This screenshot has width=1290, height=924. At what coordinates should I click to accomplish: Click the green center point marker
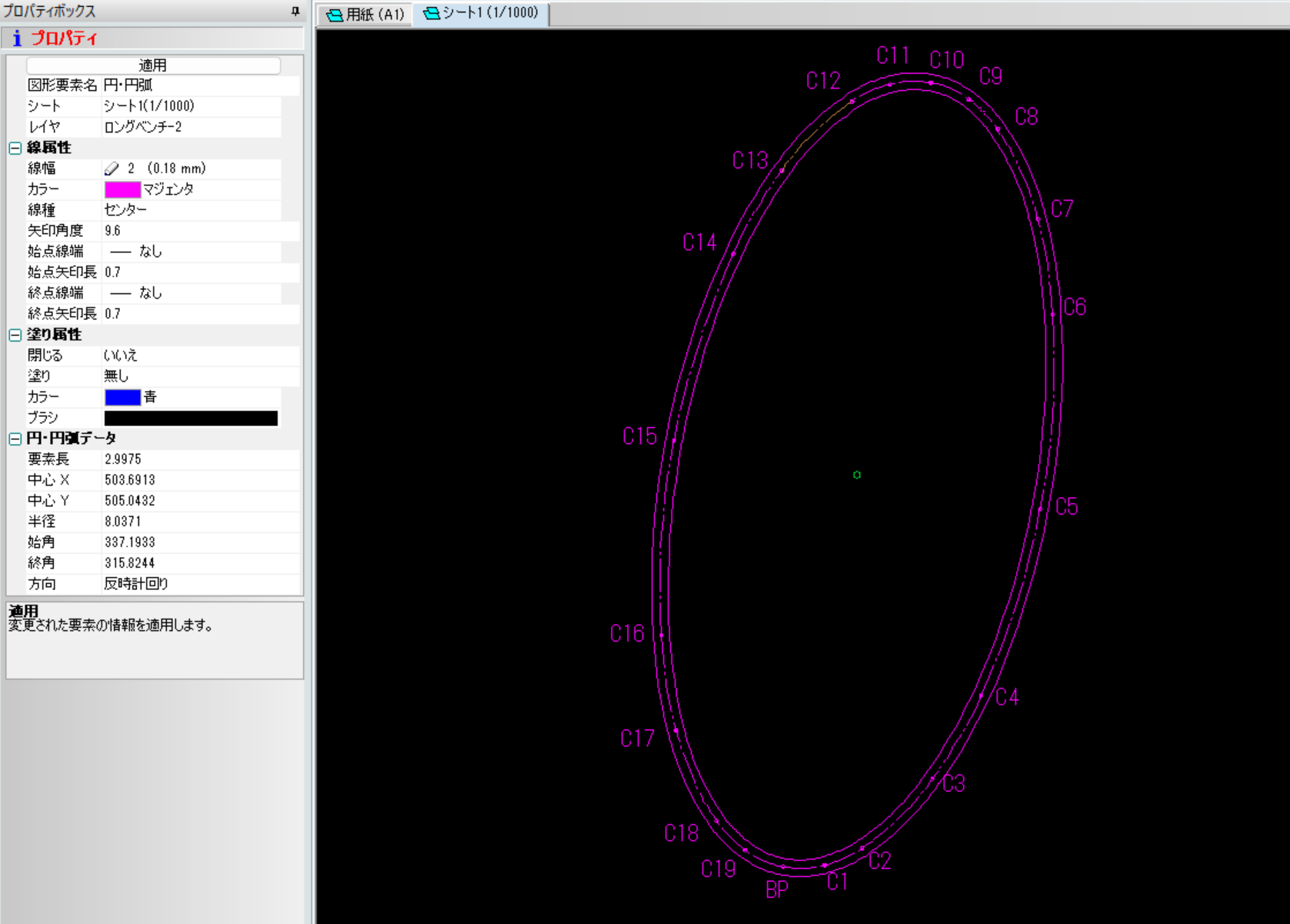(857, 475)
